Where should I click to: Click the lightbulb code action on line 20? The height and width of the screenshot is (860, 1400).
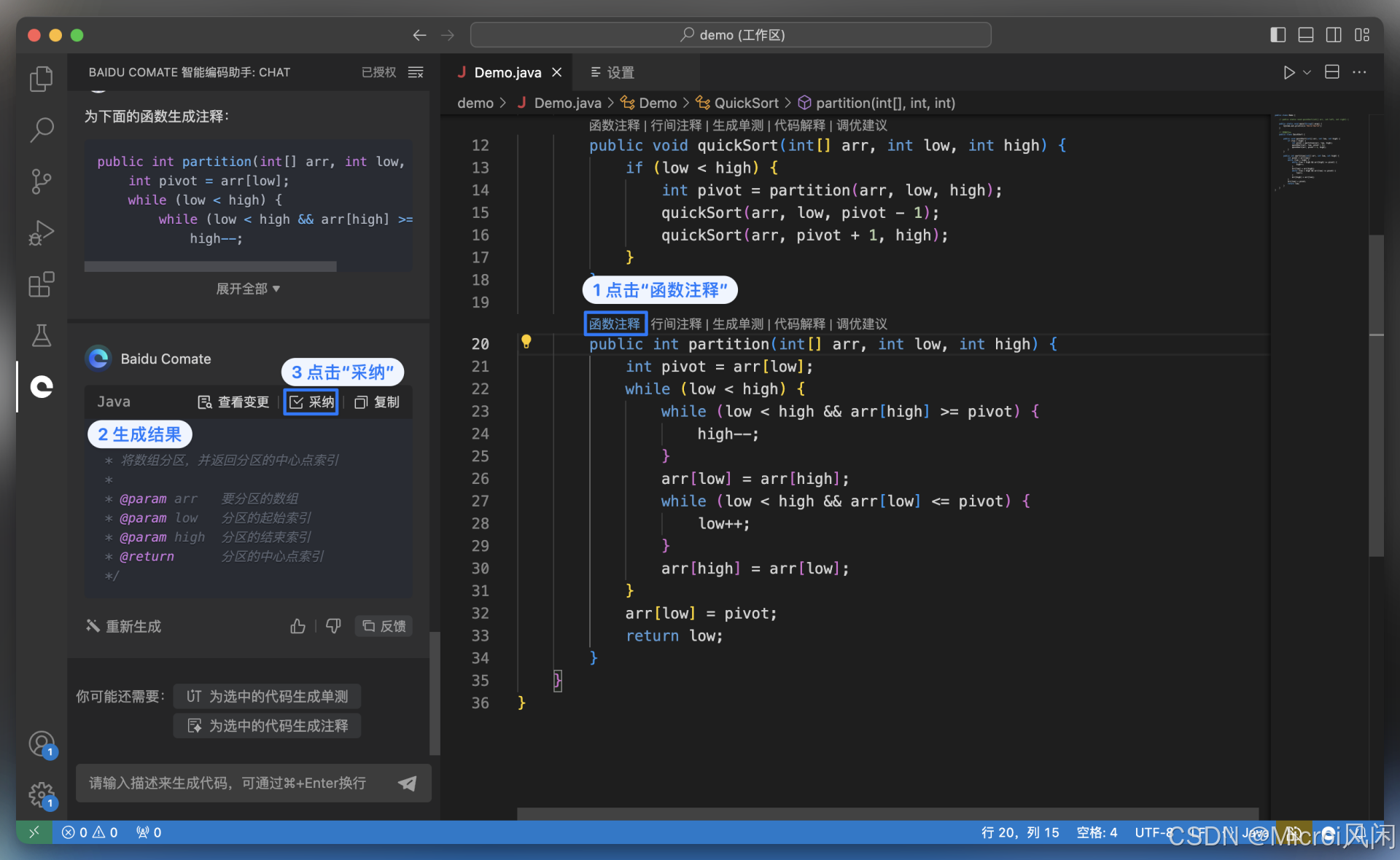tap(526, 342)
